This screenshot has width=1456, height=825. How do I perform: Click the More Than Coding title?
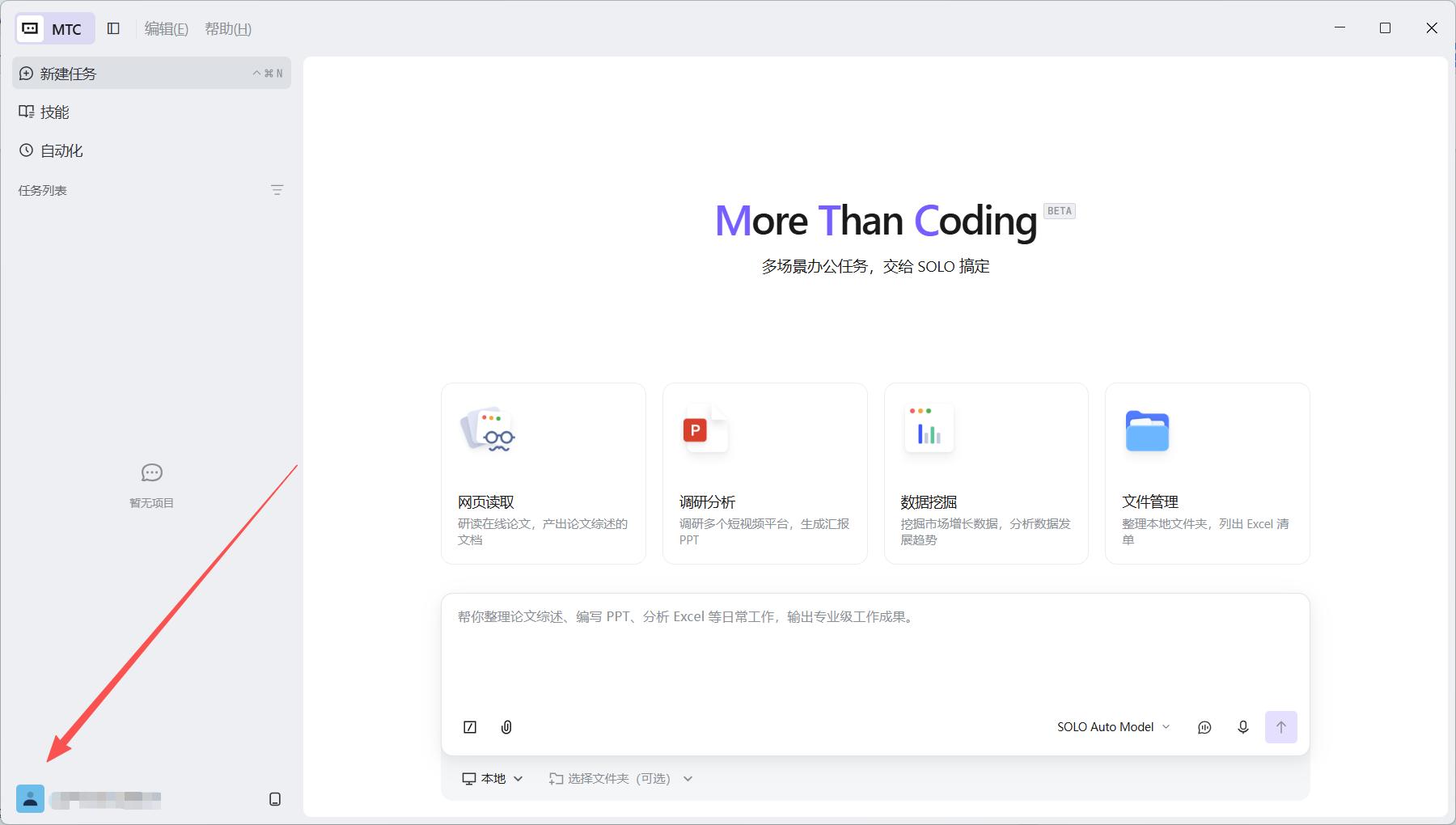coord(875,221)
